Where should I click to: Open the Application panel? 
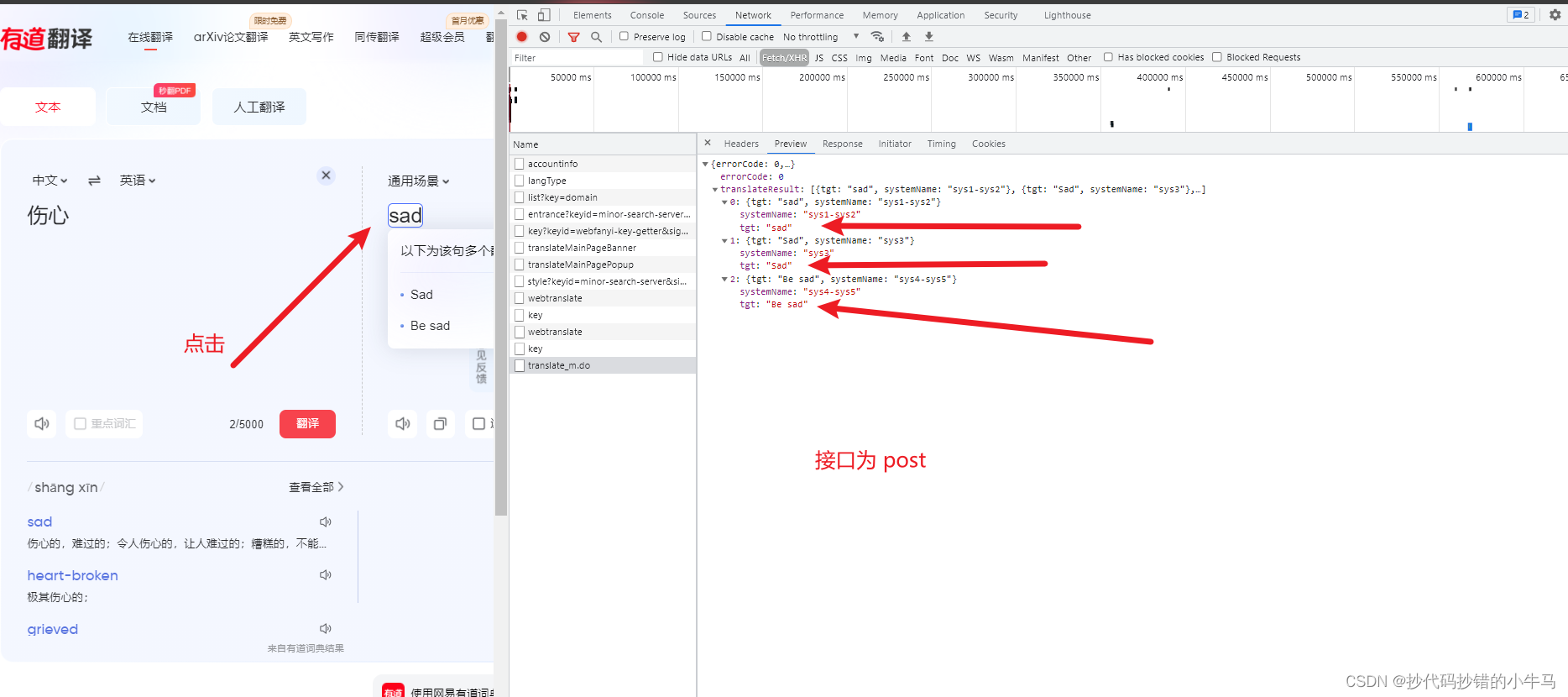(940, 15)
